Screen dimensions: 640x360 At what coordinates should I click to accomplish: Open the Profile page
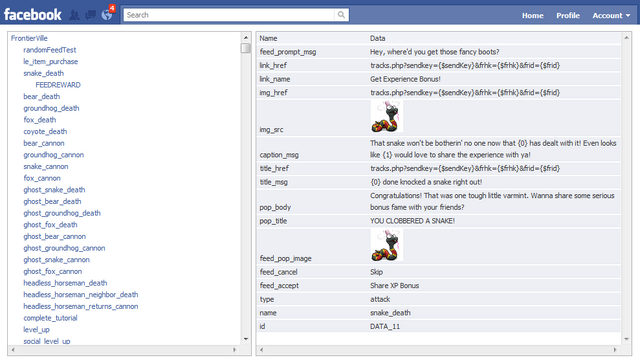click(x=568, y=16)
